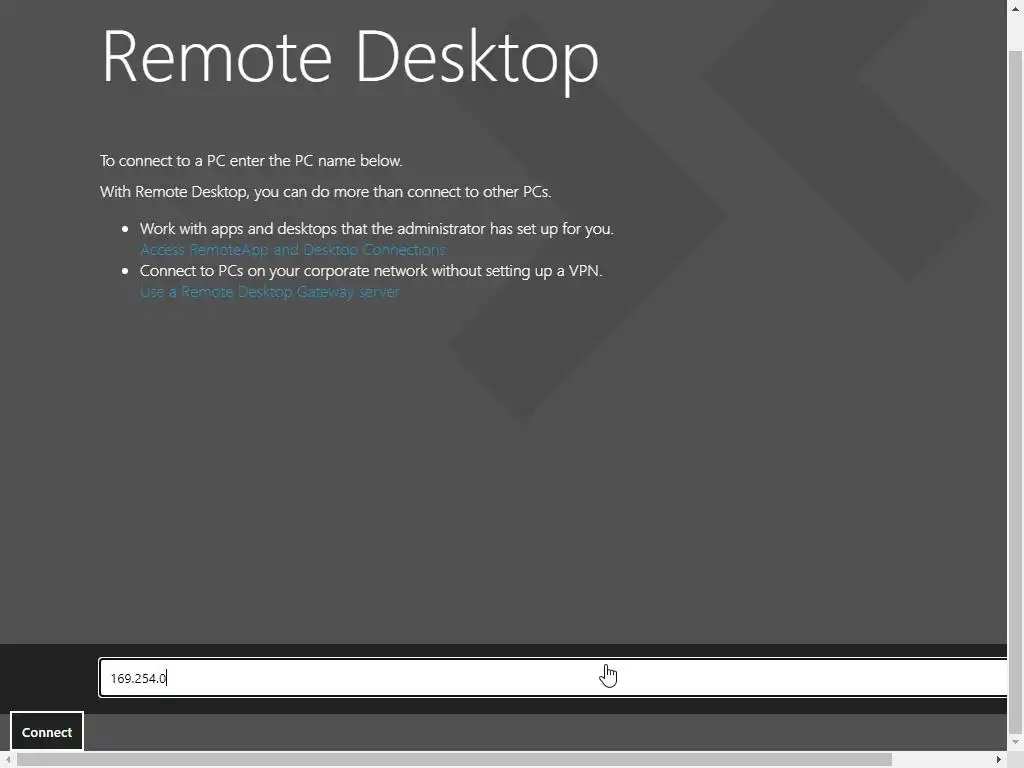The width and height of the screenshot is (1024, 768).
Task: Click the Connect button
Action: [x=47, y=732]
